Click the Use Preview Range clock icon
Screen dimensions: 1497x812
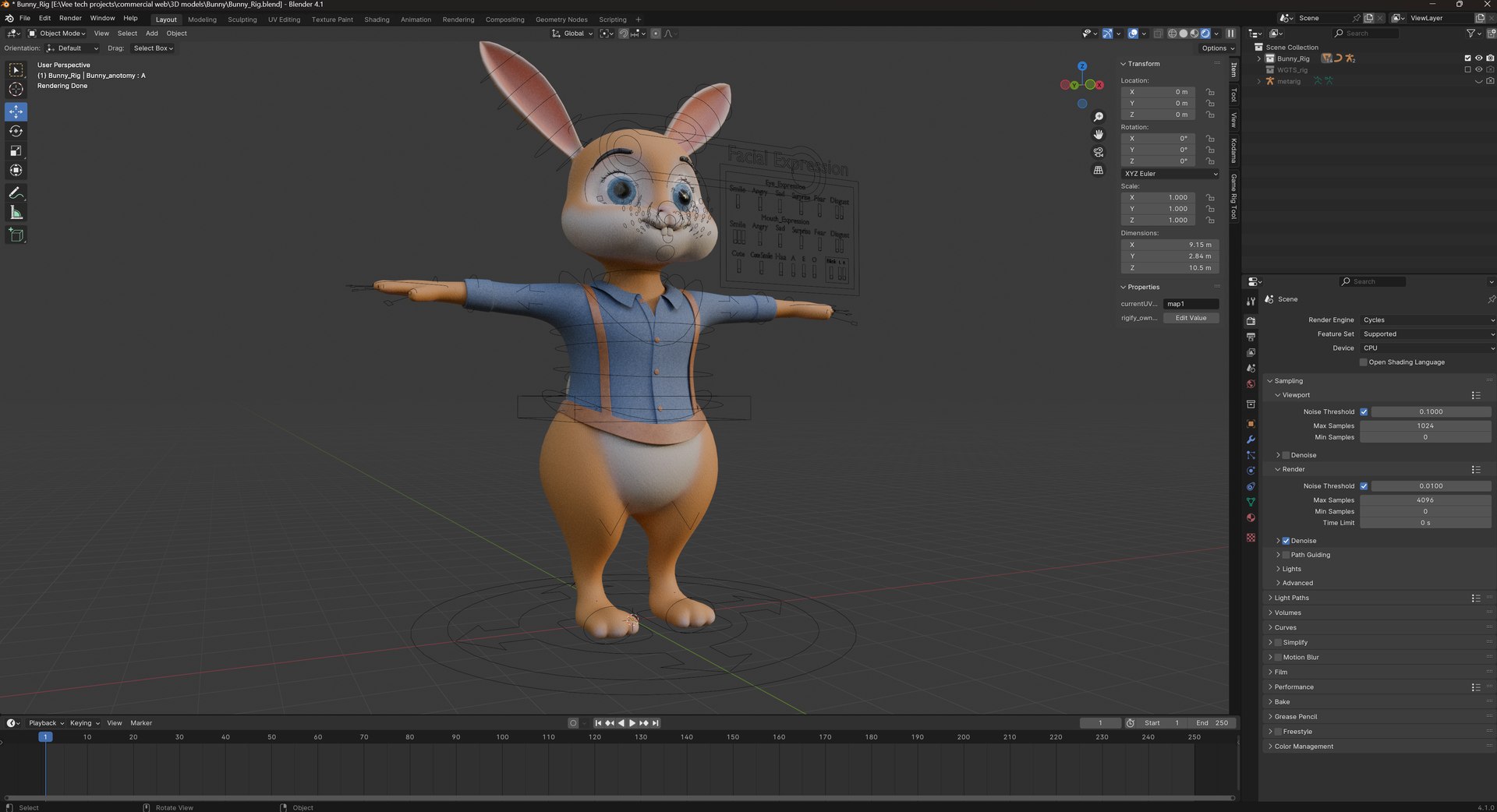pos(1130,723)
